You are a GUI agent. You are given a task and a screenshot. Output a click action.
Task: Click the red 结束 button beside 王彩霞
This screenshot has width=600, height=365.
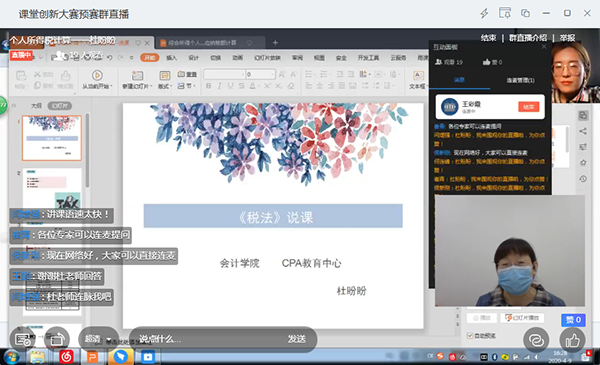(x=529, y=107)
